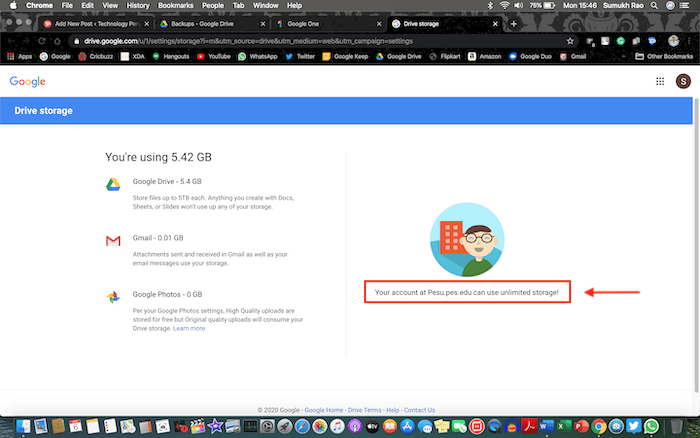Open the Bookmarks menu
Image resolution: width=700 pixels, height=438 pixels.
tap(175, 5)
